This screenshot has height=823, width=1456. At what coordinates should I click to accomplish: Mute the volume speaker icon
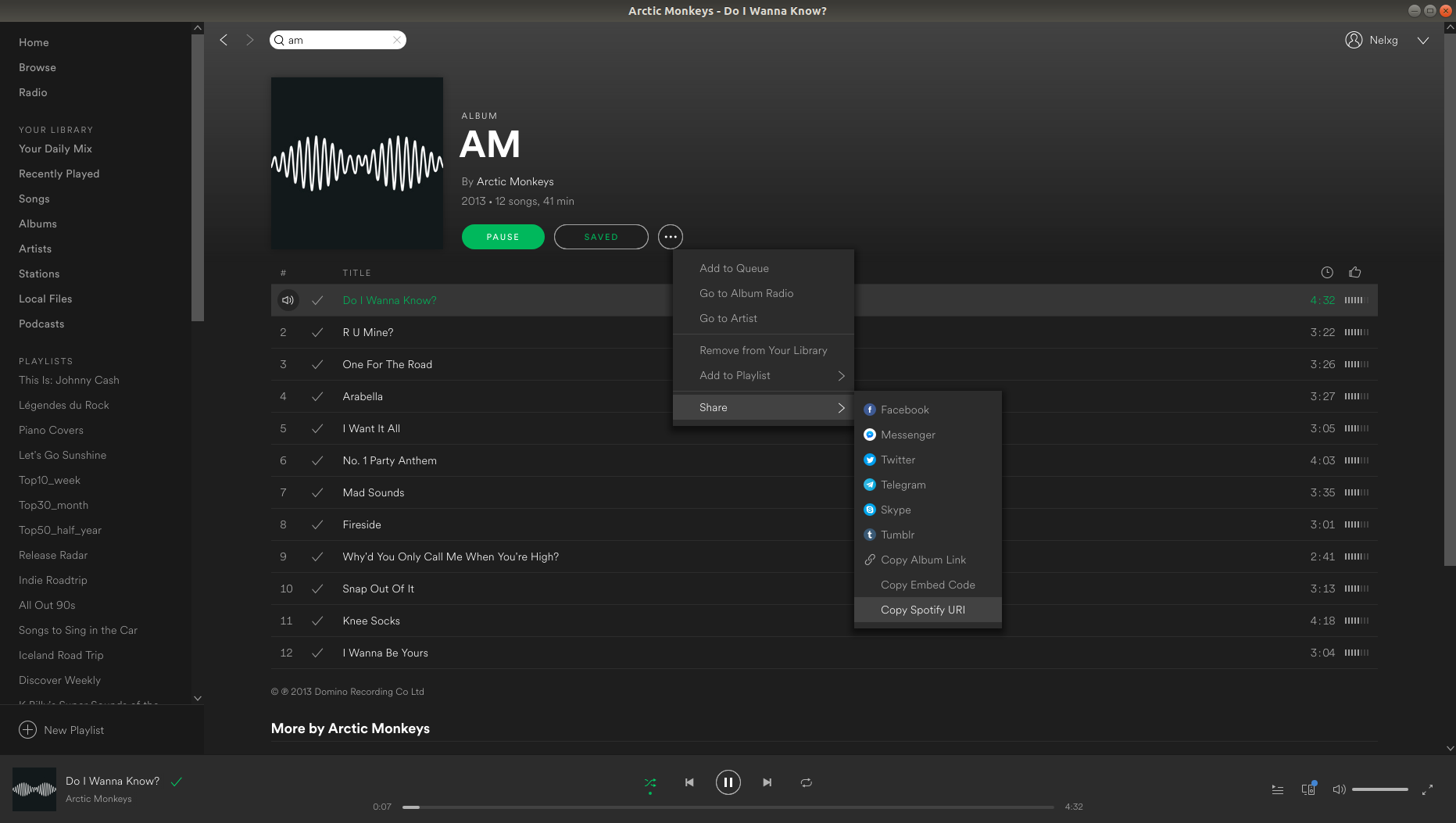pos(1339,789)
